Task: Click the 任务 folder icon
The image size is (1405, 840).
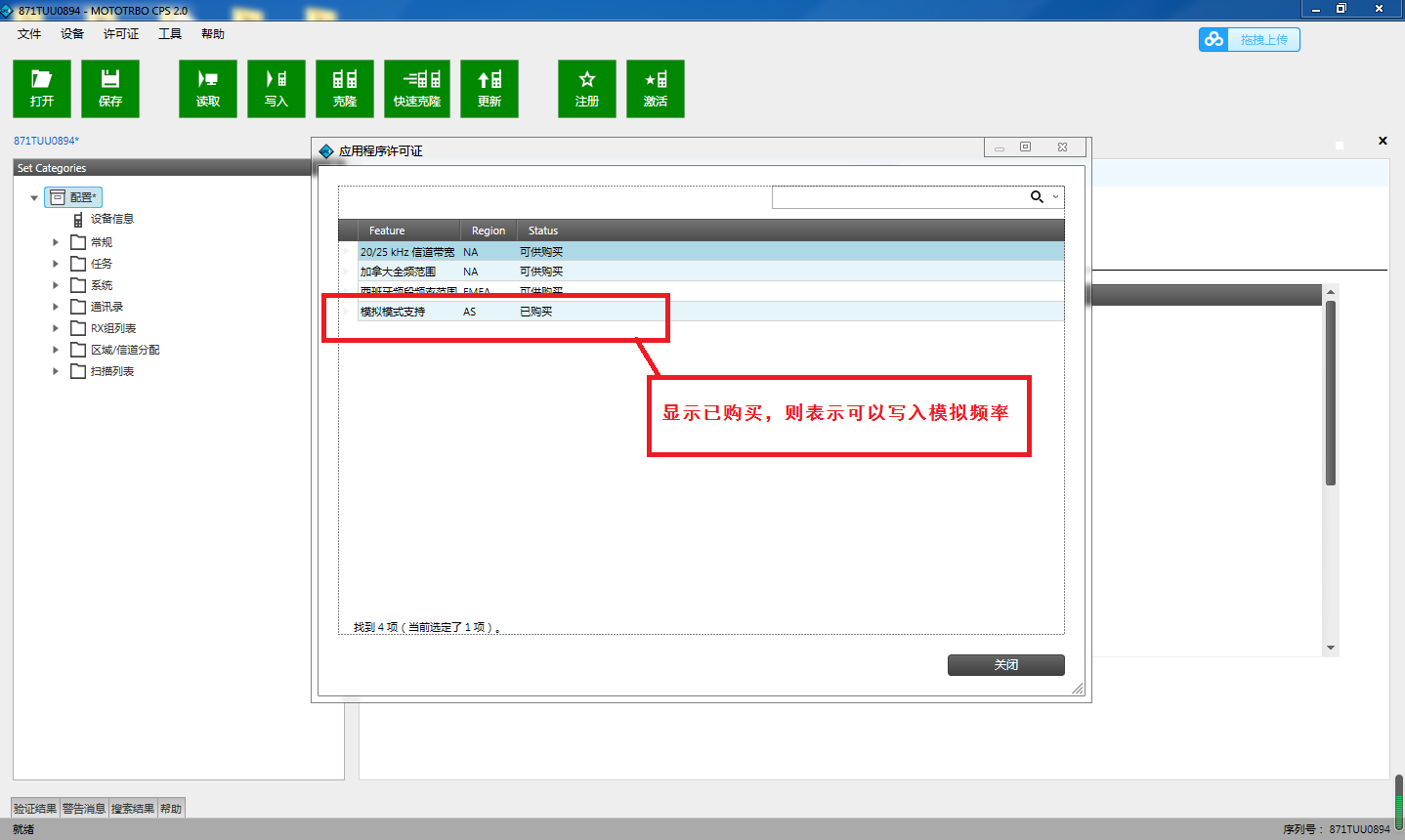Action: [x=78, y=263]
